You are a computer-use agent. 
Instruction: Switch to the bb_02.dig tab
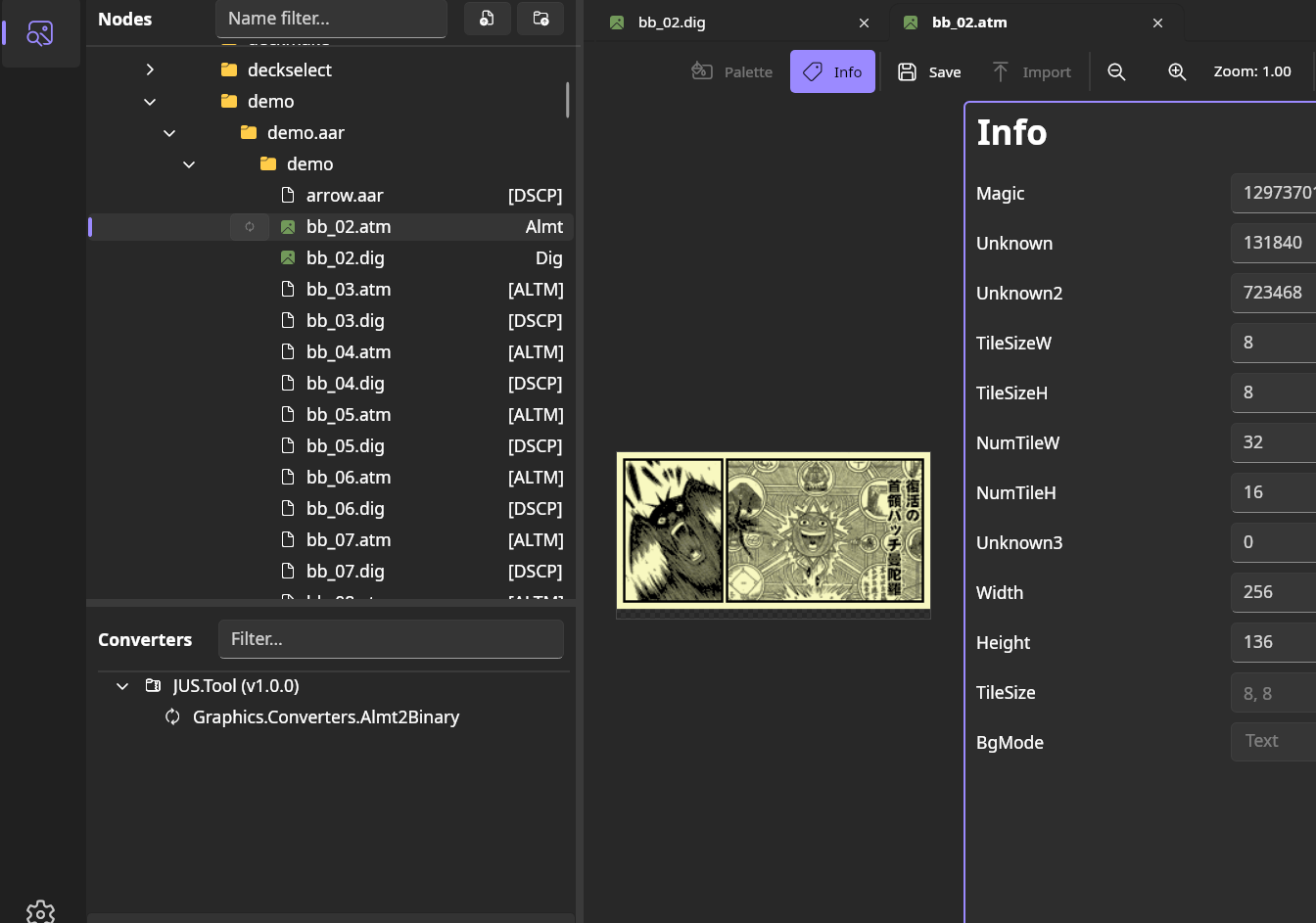tap(739, 23)
